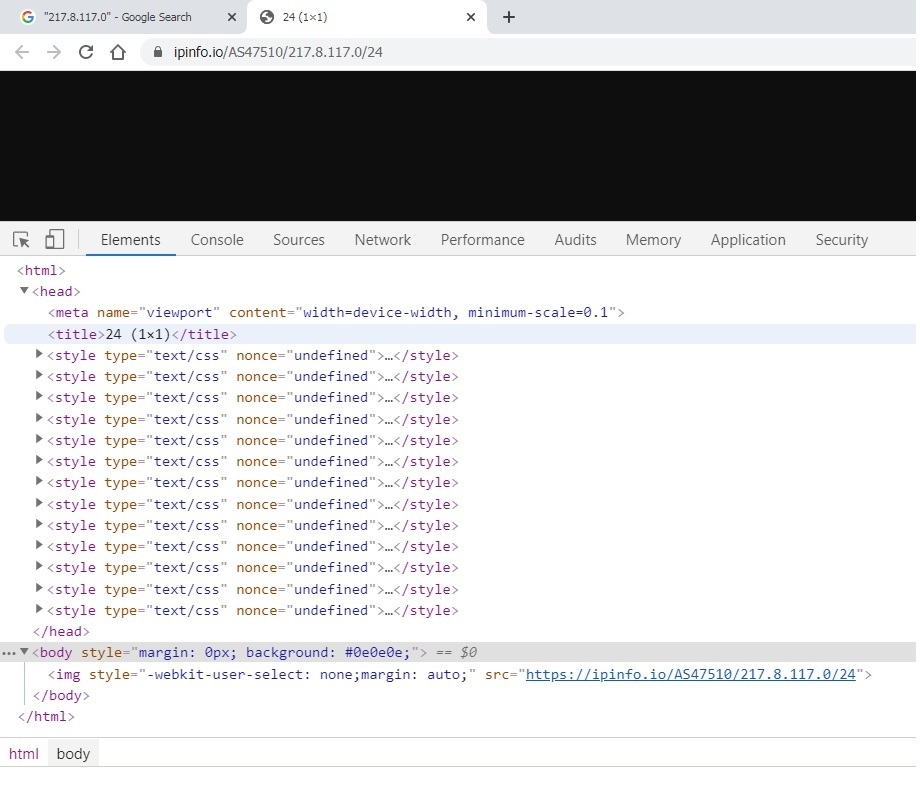The width and height of the screenshot is (920, 804).
Task: Open the Console panel tab
Action: [x=217, y=239]
